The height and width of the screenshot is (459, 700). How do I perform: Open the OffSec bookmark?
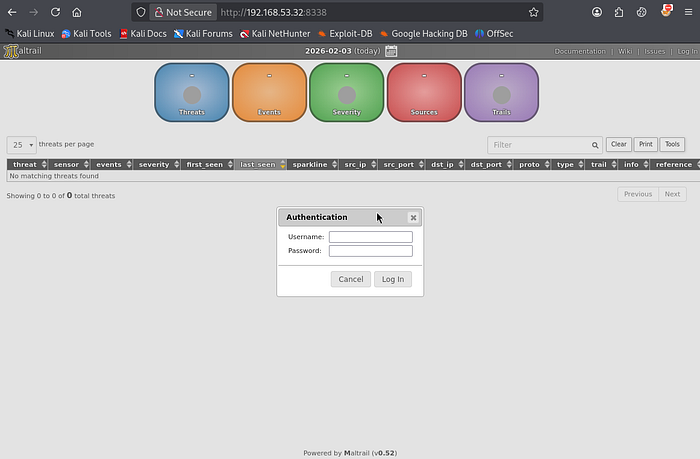point(494,33)
